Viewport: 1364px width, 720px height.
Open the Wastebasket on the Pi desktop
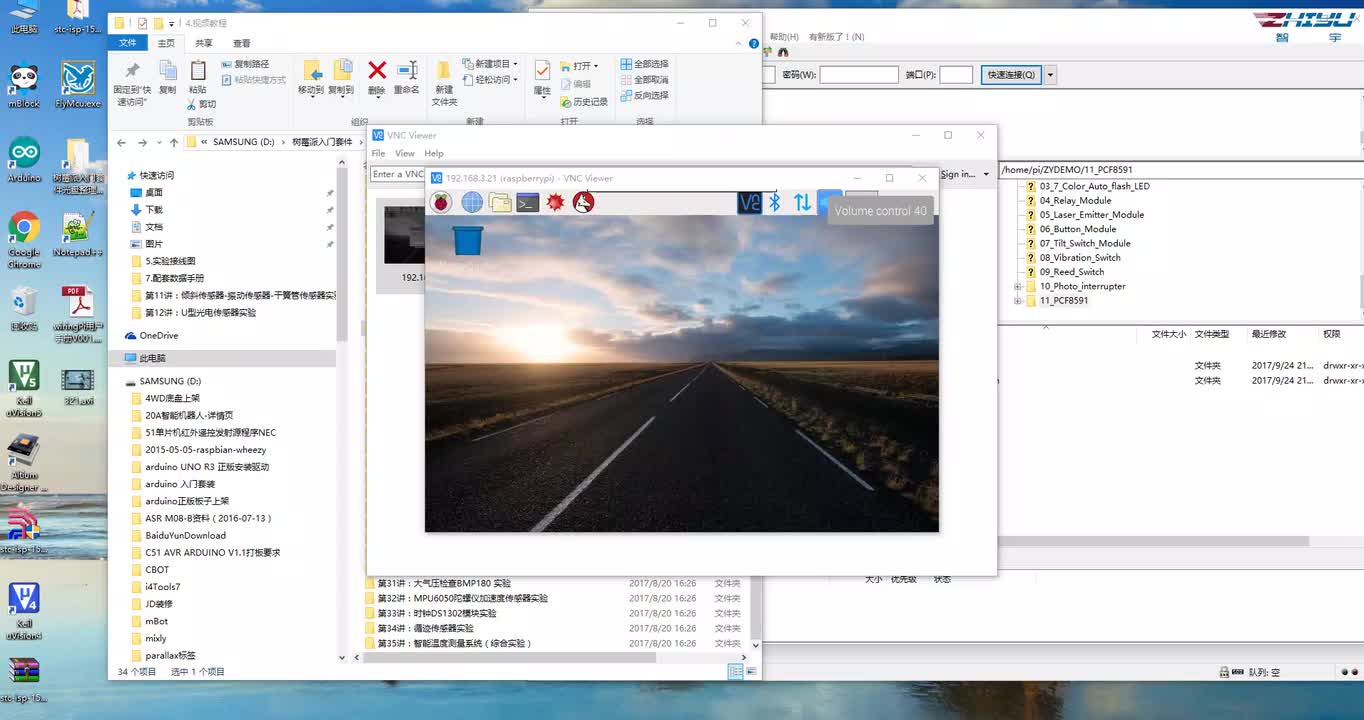tap(467, 240)
